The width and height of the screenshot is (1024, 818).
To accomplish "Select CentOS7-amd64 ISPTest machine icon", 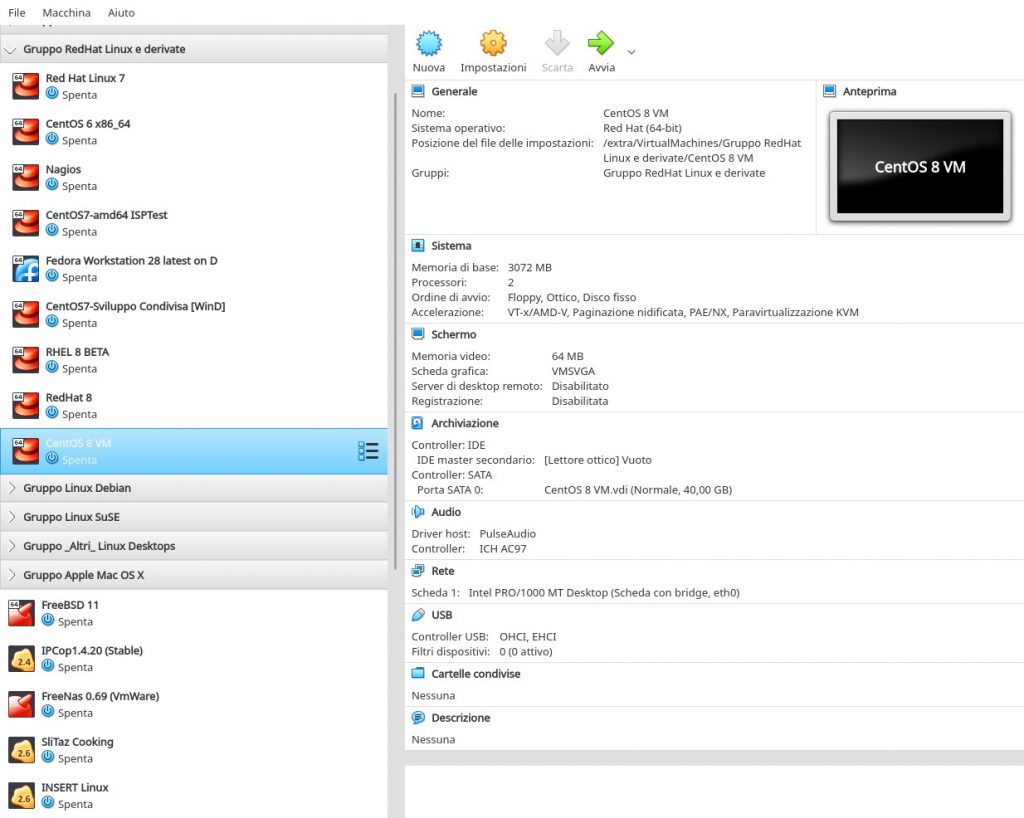I will point(25,223).
